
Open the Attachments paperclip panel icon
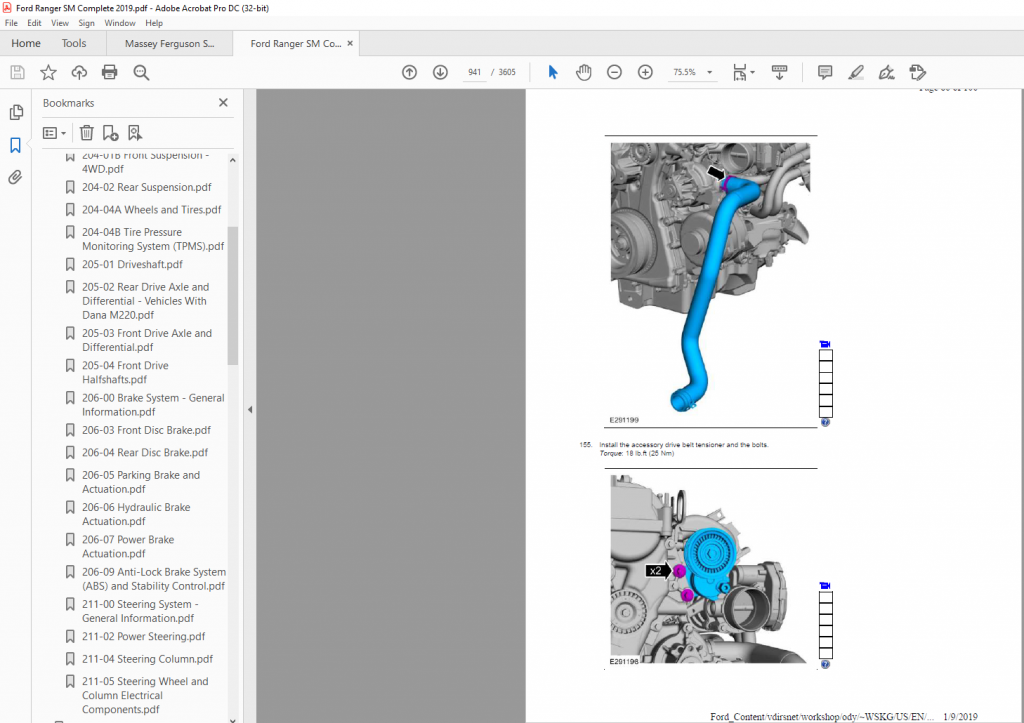15,177
